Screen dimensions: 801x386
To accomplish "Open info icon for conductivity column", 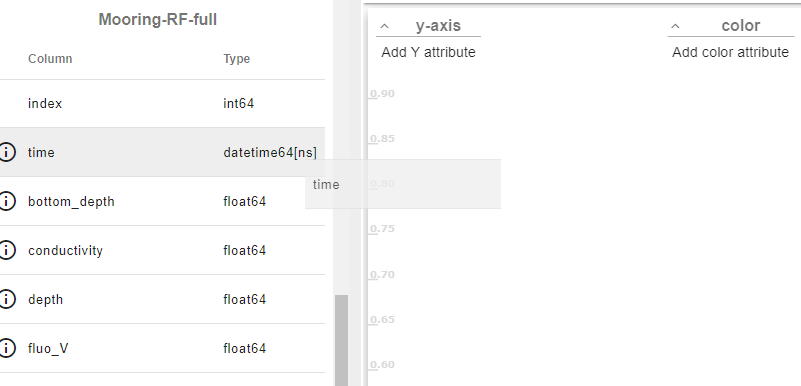I will tap(7, 250).
